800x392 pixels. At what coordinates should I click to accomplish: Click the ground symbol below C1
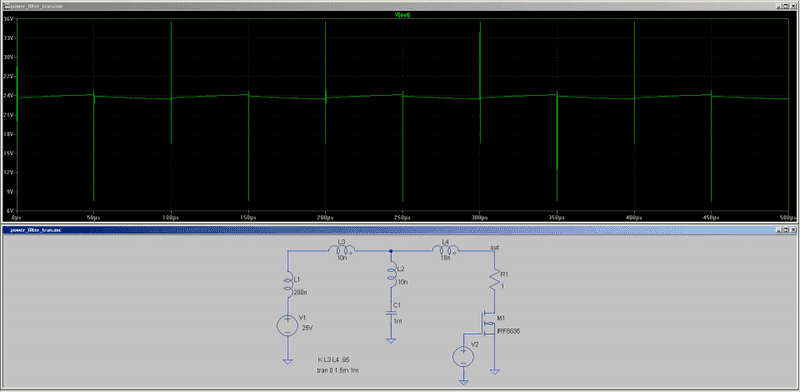tap(391, 340)
